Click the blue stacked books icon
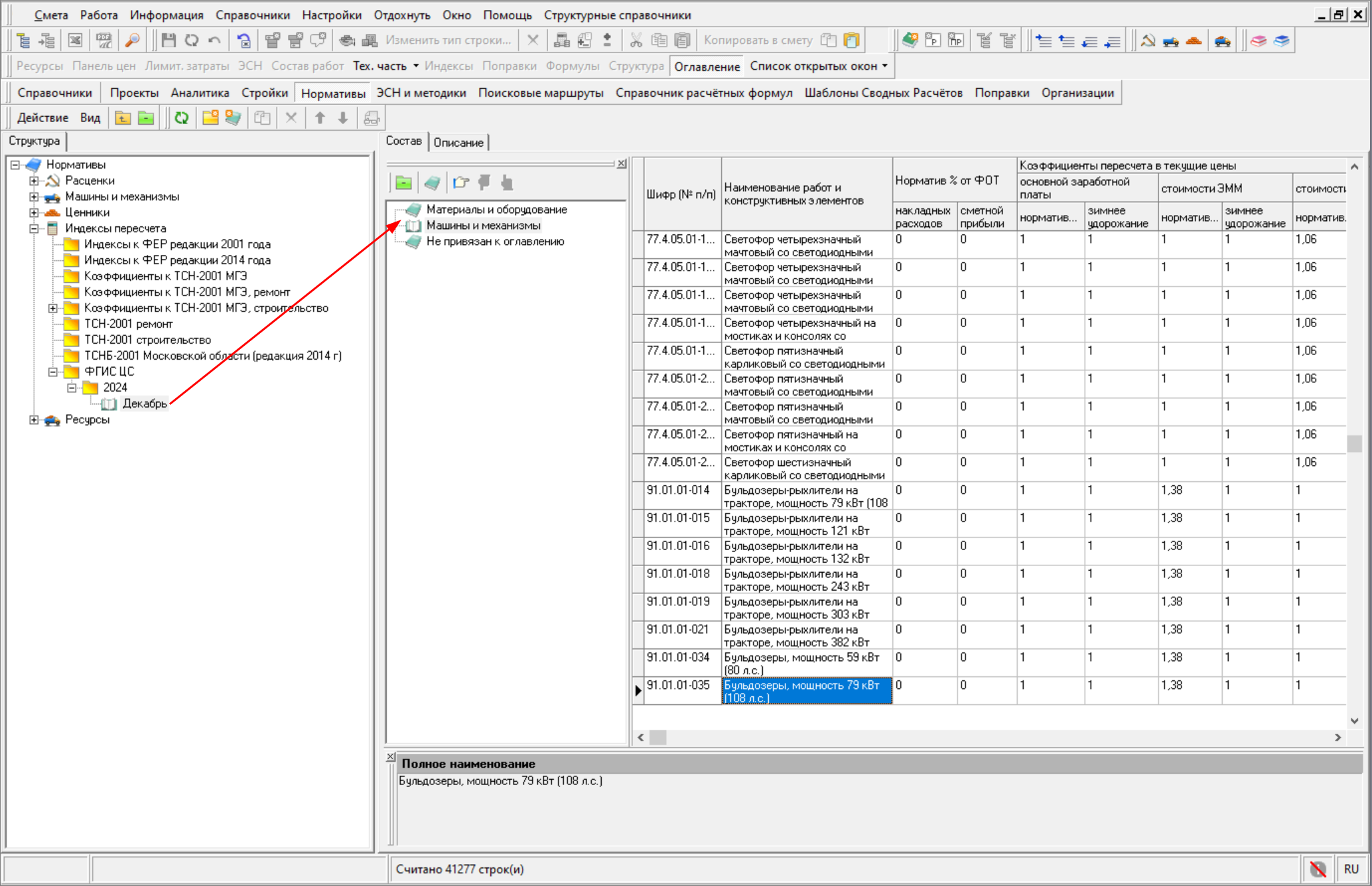This screenshot has height=886, width=1372. (1282, 40)
